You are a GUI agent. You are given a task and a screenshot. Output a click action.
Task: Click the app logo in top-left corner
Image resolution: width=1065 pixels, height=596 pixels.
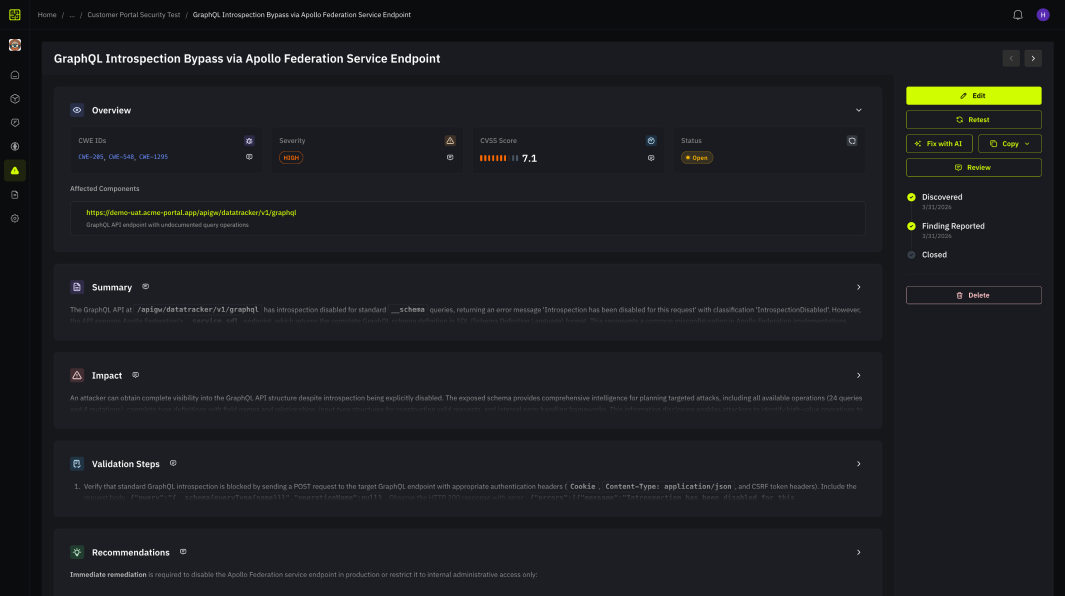[14, 14]
